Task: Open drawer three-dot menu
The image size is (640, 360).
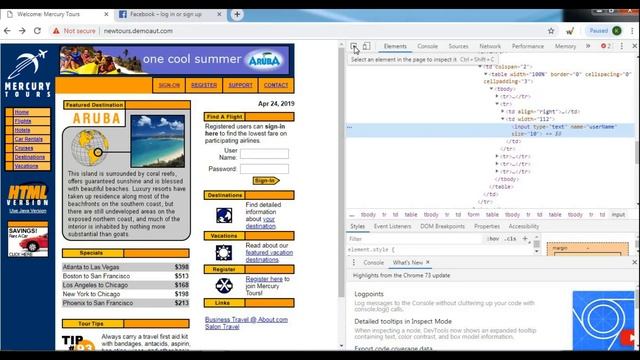Action: pyautogui.click(x=353, y=262)
